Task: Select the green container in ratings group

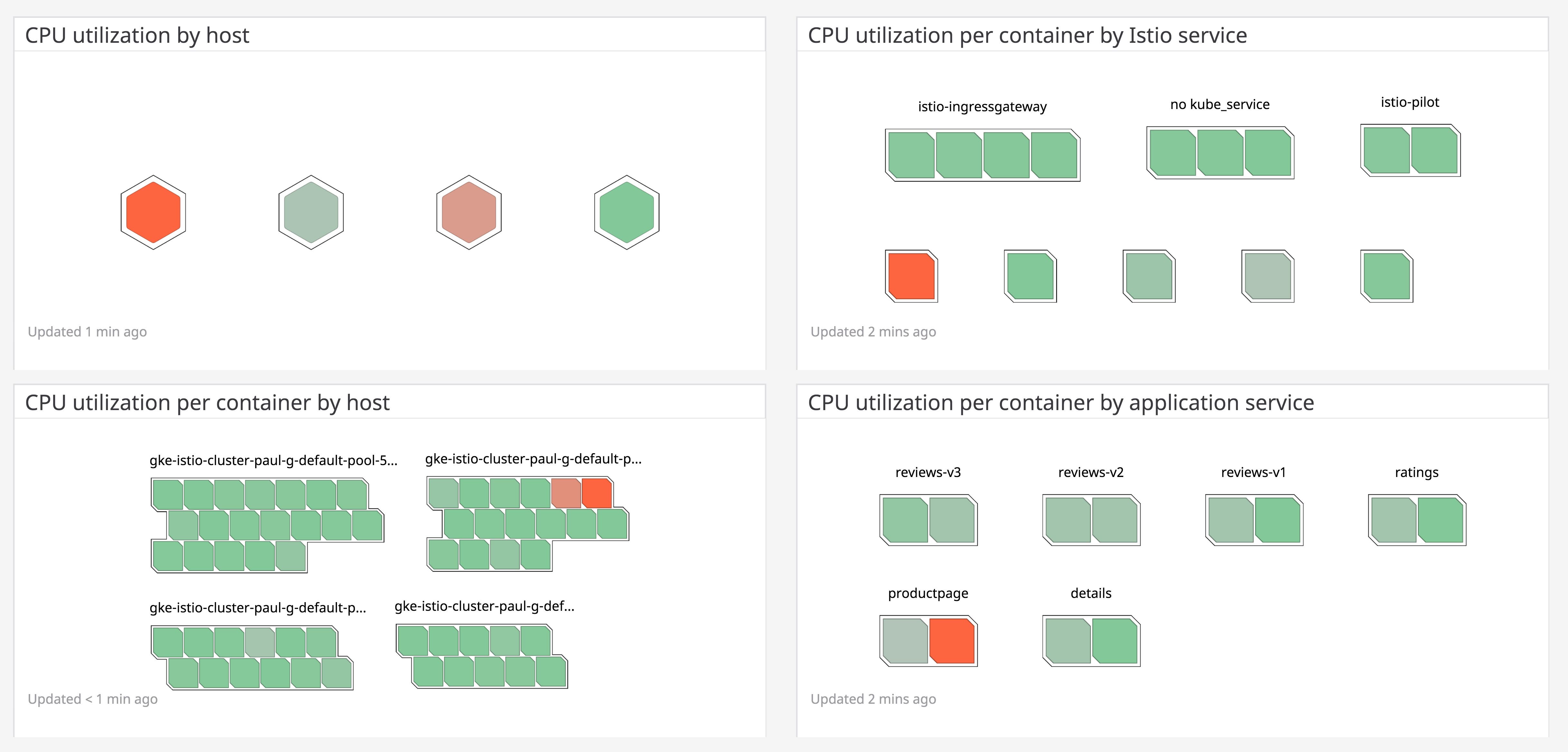Action: [x=1440, y=520]
